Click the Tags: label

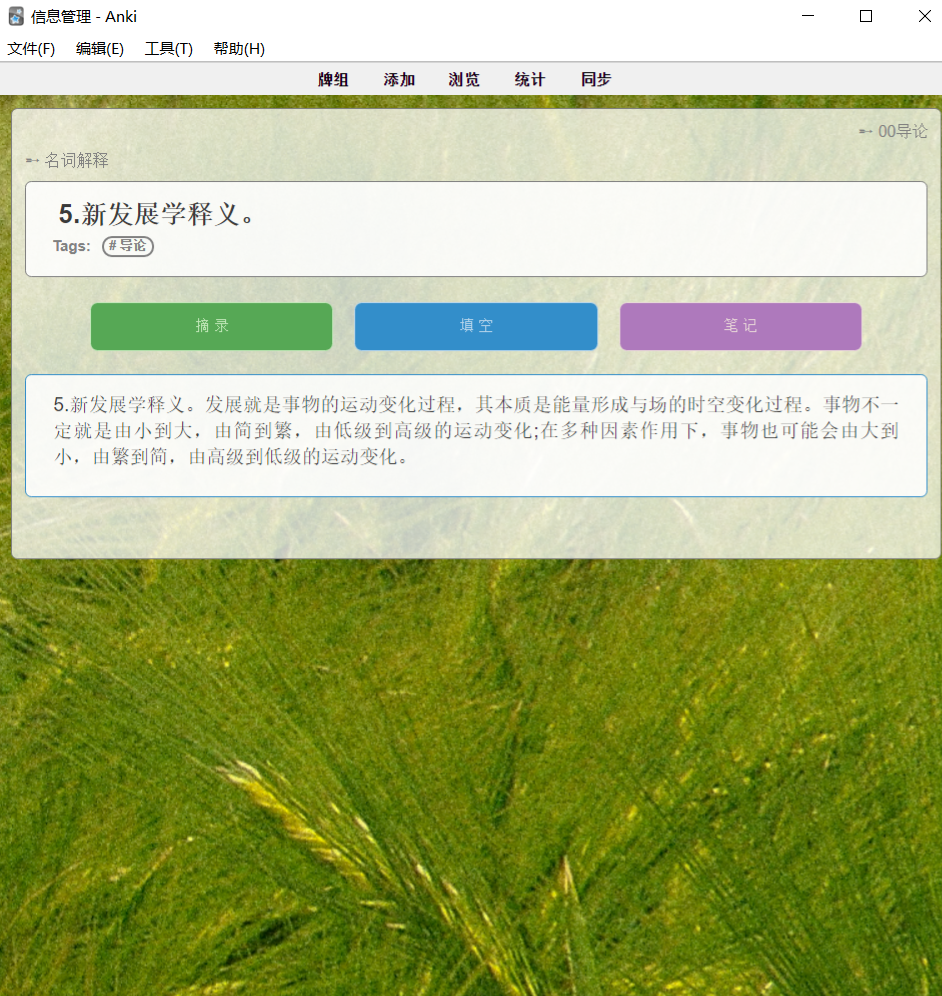[72, 246]
